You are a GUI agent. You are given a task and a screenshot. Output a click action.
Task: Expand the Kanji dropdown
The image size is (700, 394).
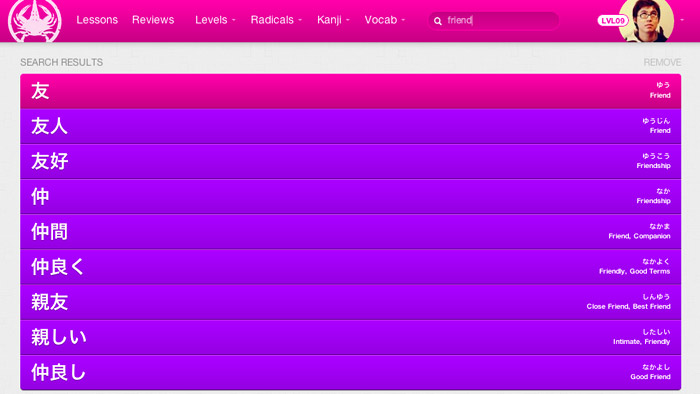point(333,20)
